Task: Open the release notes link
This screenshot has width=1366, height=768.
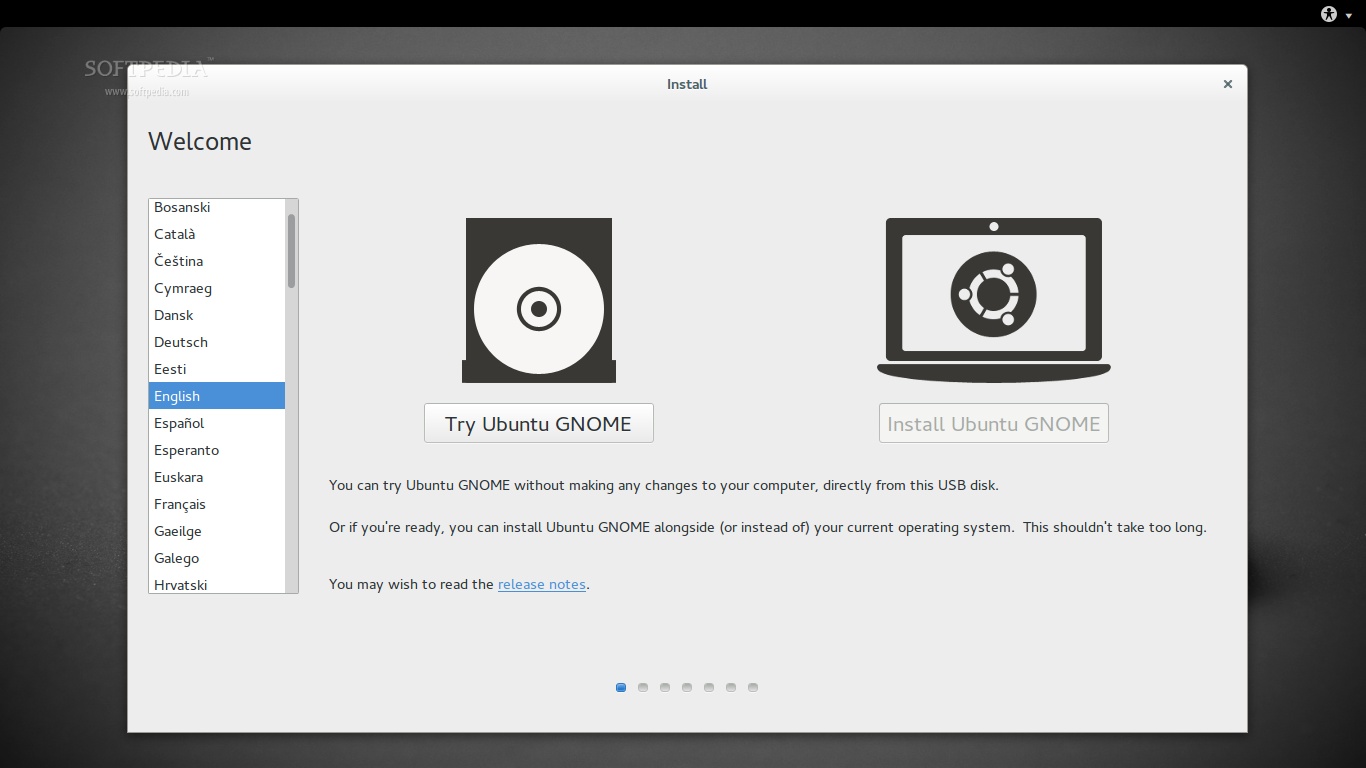Action: click(x=541, y=584)
